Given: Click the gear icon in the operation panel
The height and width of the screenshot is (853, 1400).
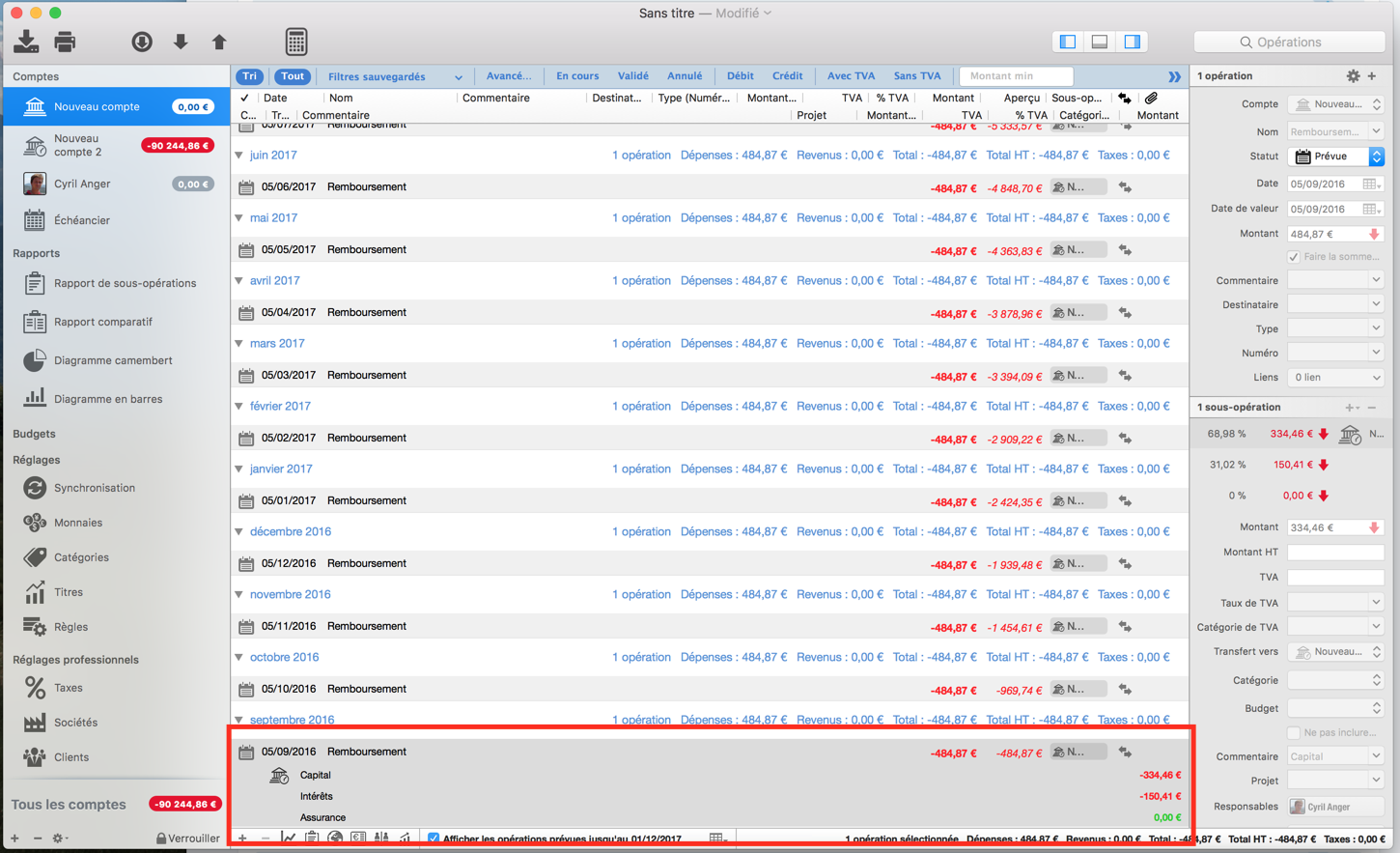Looking at the screenshot, I should pos(1353,76).
